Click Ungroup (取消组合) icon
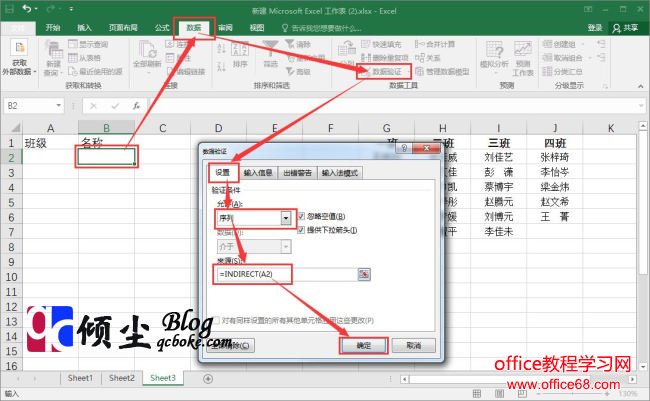The image size is (650, 401). coord(563,58)
